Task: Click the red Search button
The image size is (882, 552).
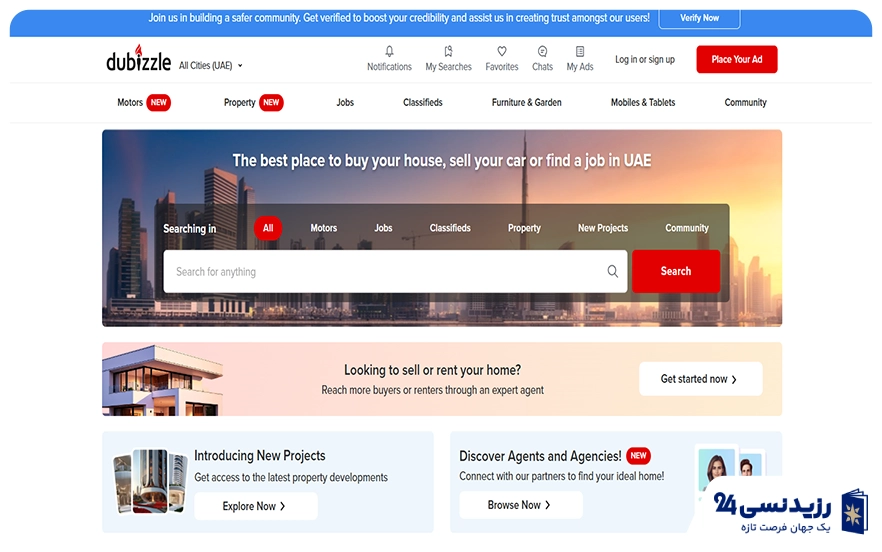Action: [675, 271]
